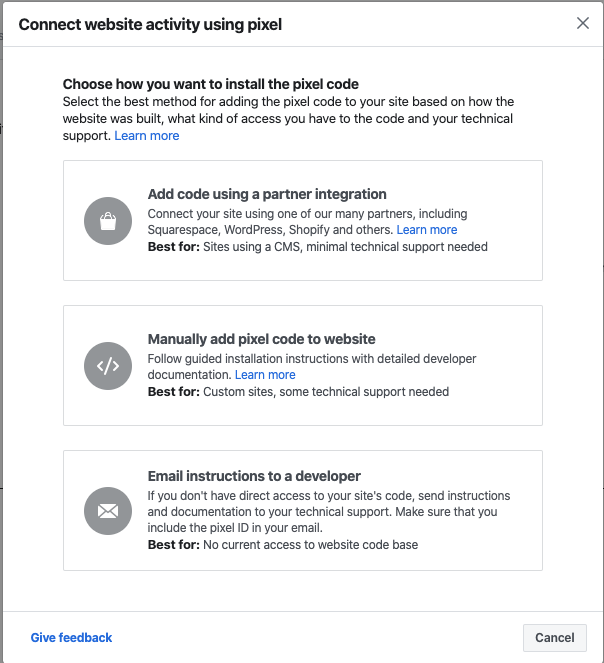Click 'include the pixel ID in your email' text

click(x=235, y=528)
